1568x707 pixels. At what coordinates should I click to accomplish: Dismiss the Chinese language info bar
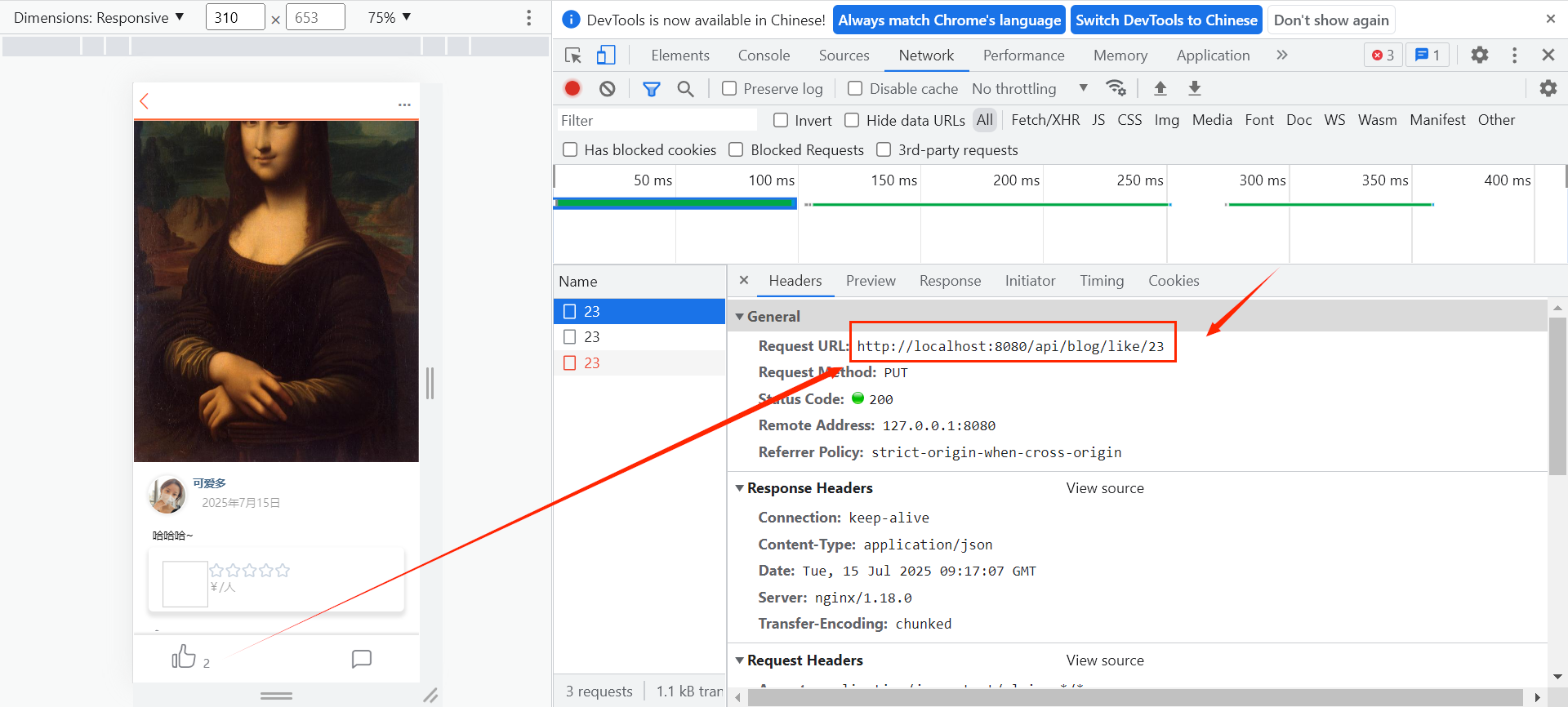[x=1550, y=19]
